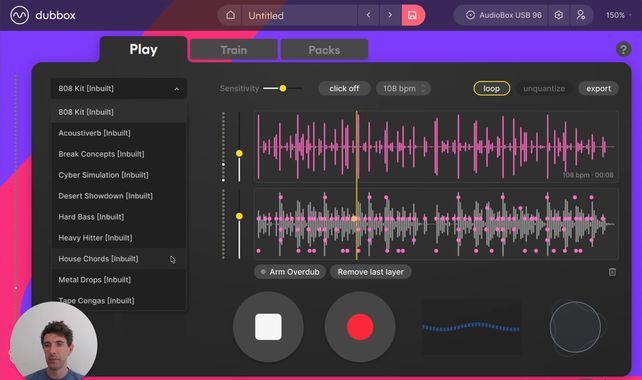Select Cyber Simulation [Inbuilt] kit
Viewport: 642px width, 380px height.
click(x=119, y=175)
